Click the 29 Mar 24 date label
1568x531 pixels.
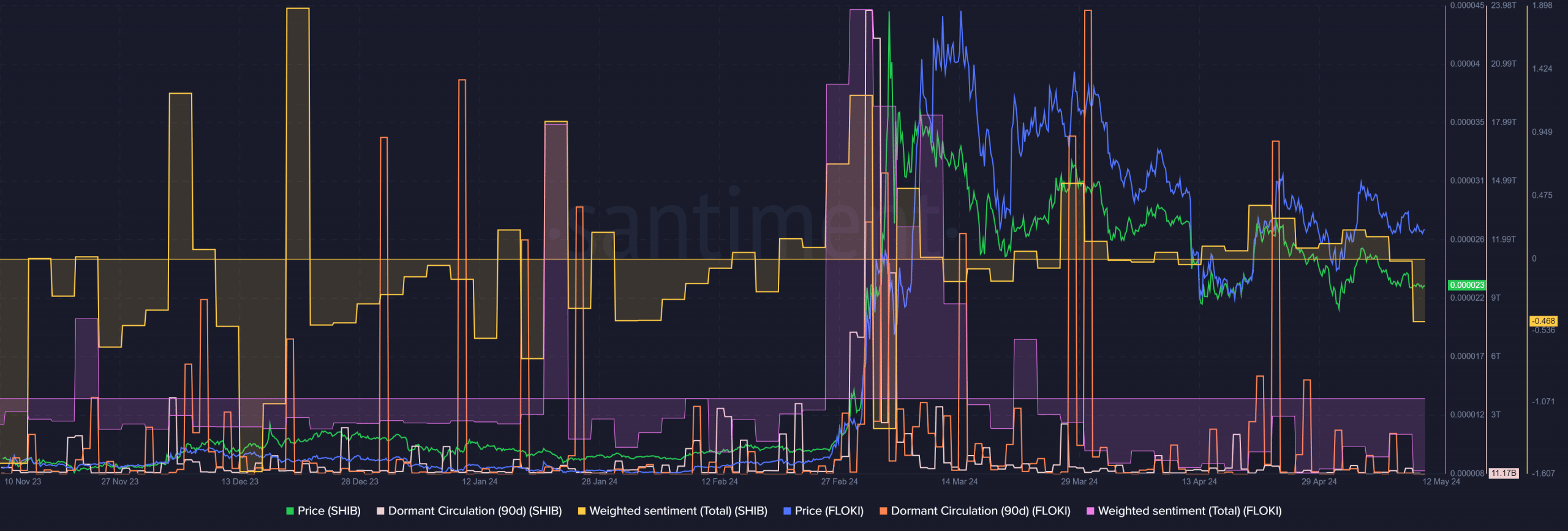[x=1079, y=482]
